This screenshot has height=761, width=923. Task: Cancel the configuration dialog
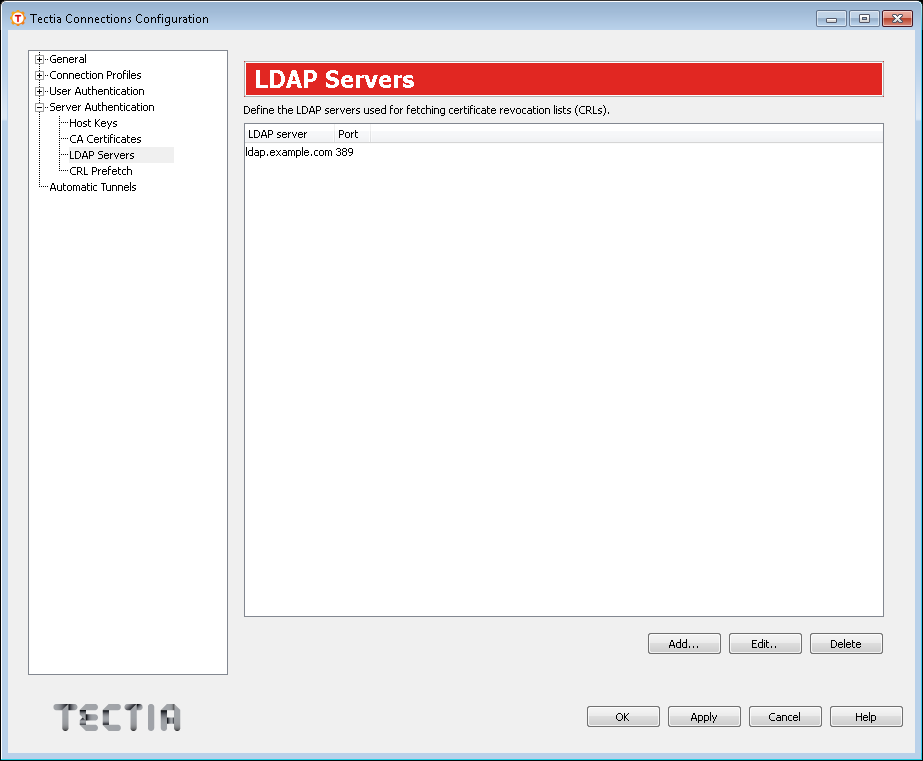(785, 716)
